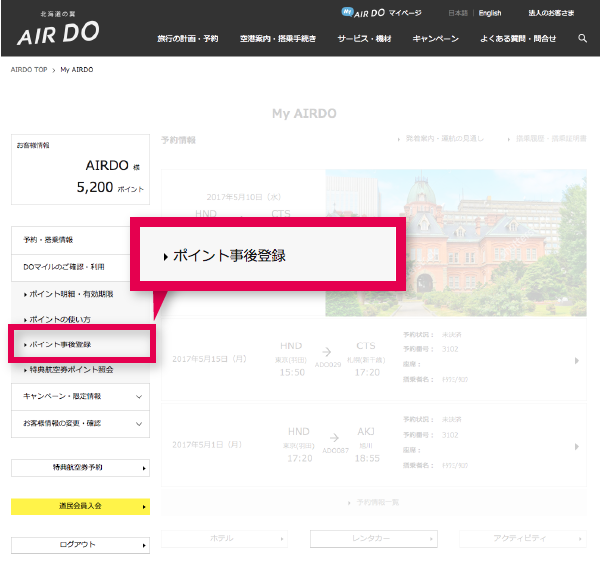Go to AIRDO TOP breadcrumb
This screenshot has width=600, height=566.
click(29, 70)
